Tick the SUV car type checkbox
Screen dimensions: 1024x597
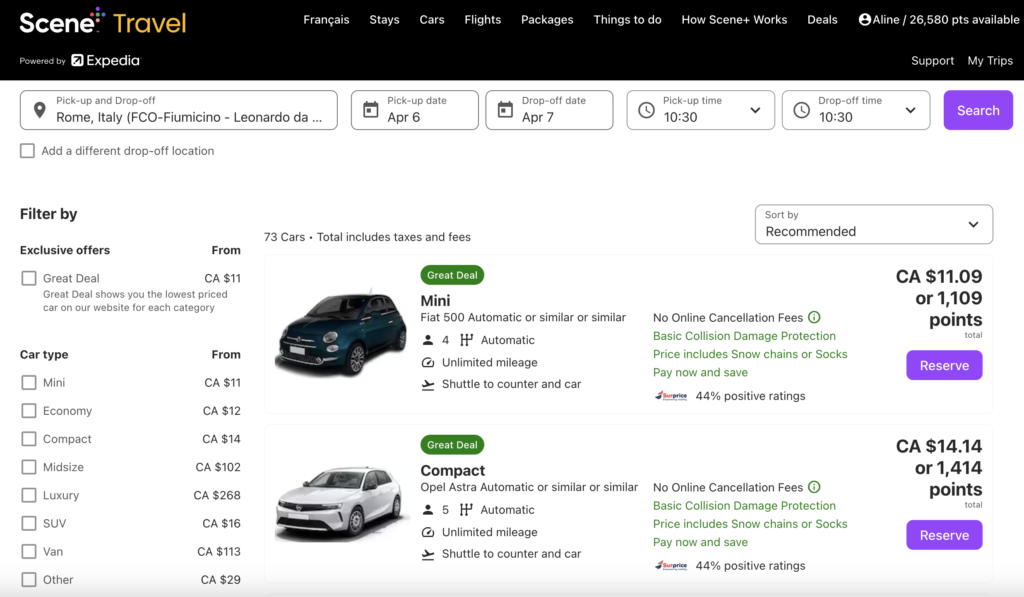coord(29,523)
